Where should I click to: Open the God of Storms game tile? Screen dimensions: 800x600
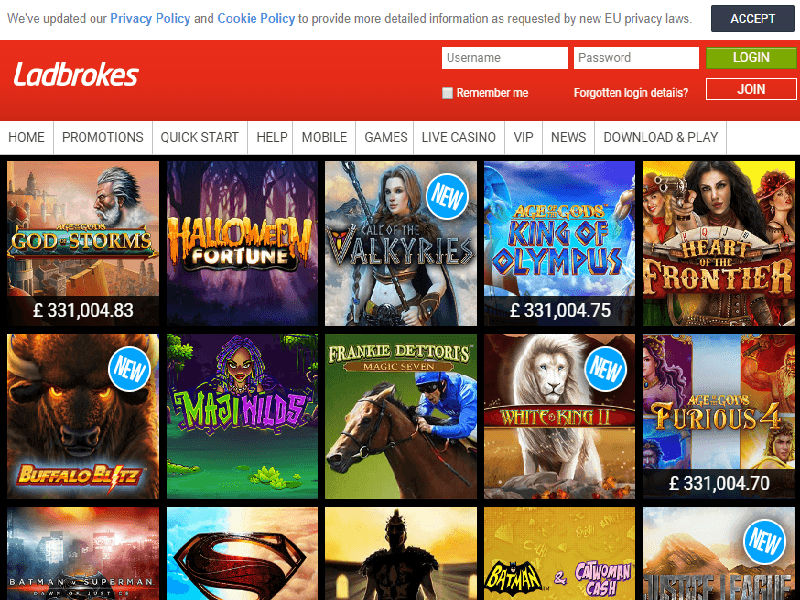click(83, 243)
